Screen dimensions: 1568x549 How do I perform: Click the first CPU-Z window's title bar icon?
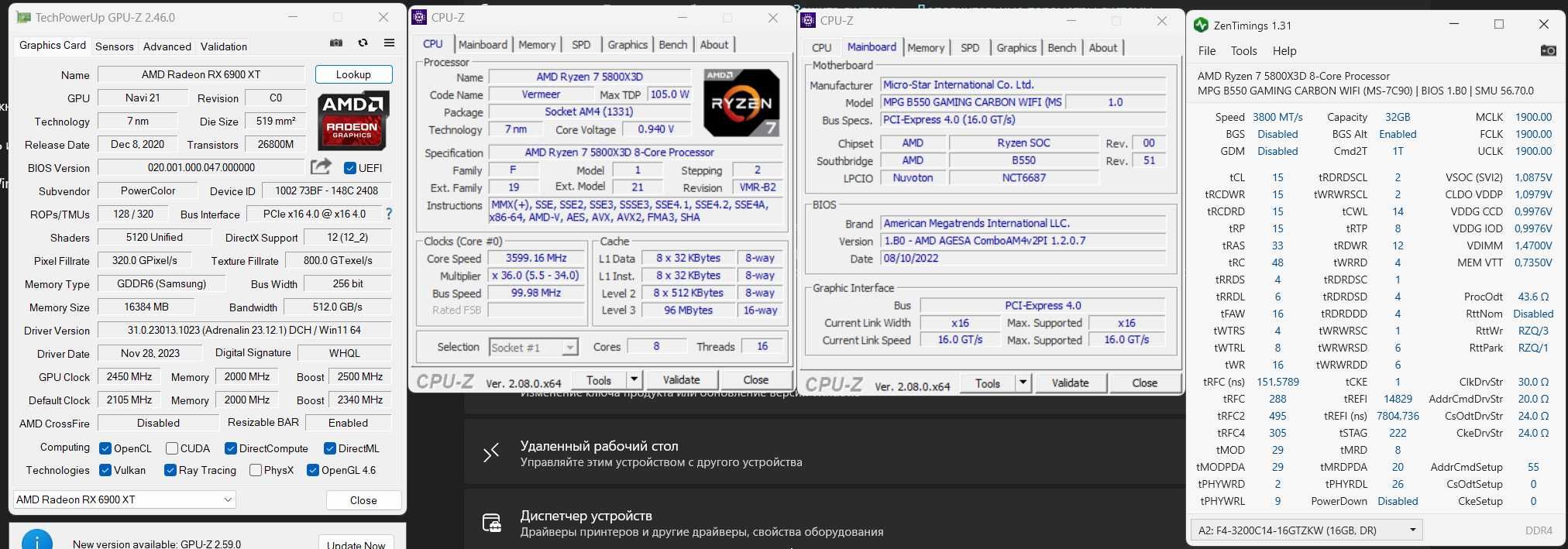pos(419,17)
